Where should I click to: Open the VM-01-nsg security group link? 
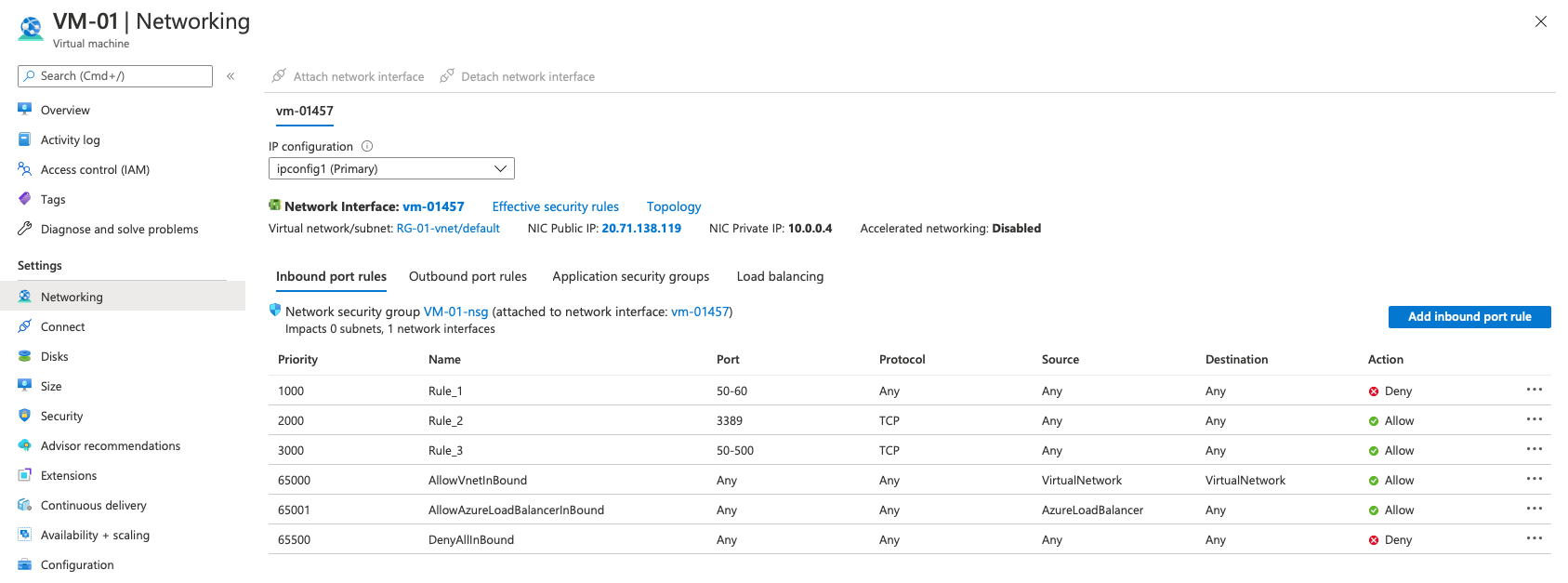click(455, 311)
